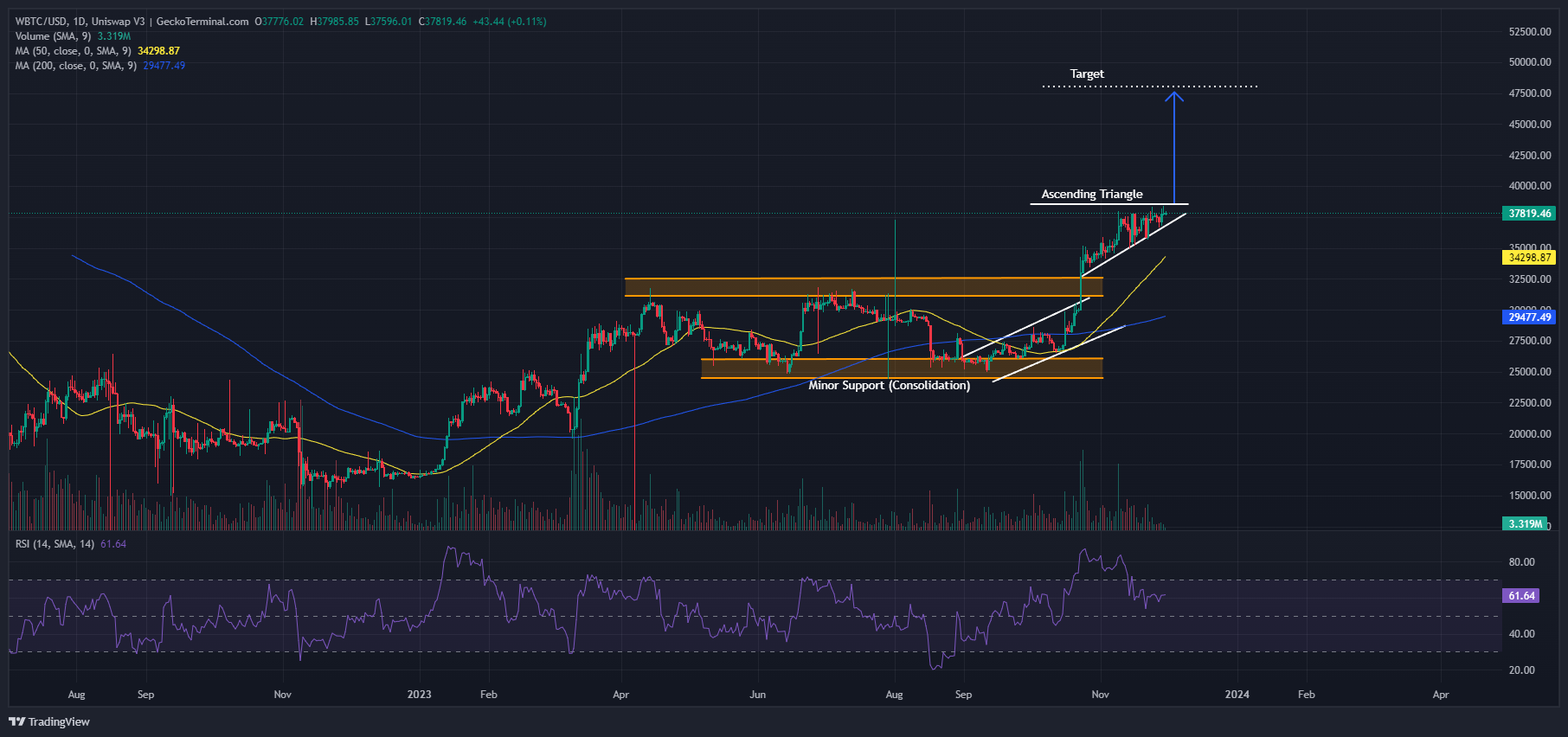Click the volume value label 3.319M
1568x737 pixels.
click(1525, 524)
